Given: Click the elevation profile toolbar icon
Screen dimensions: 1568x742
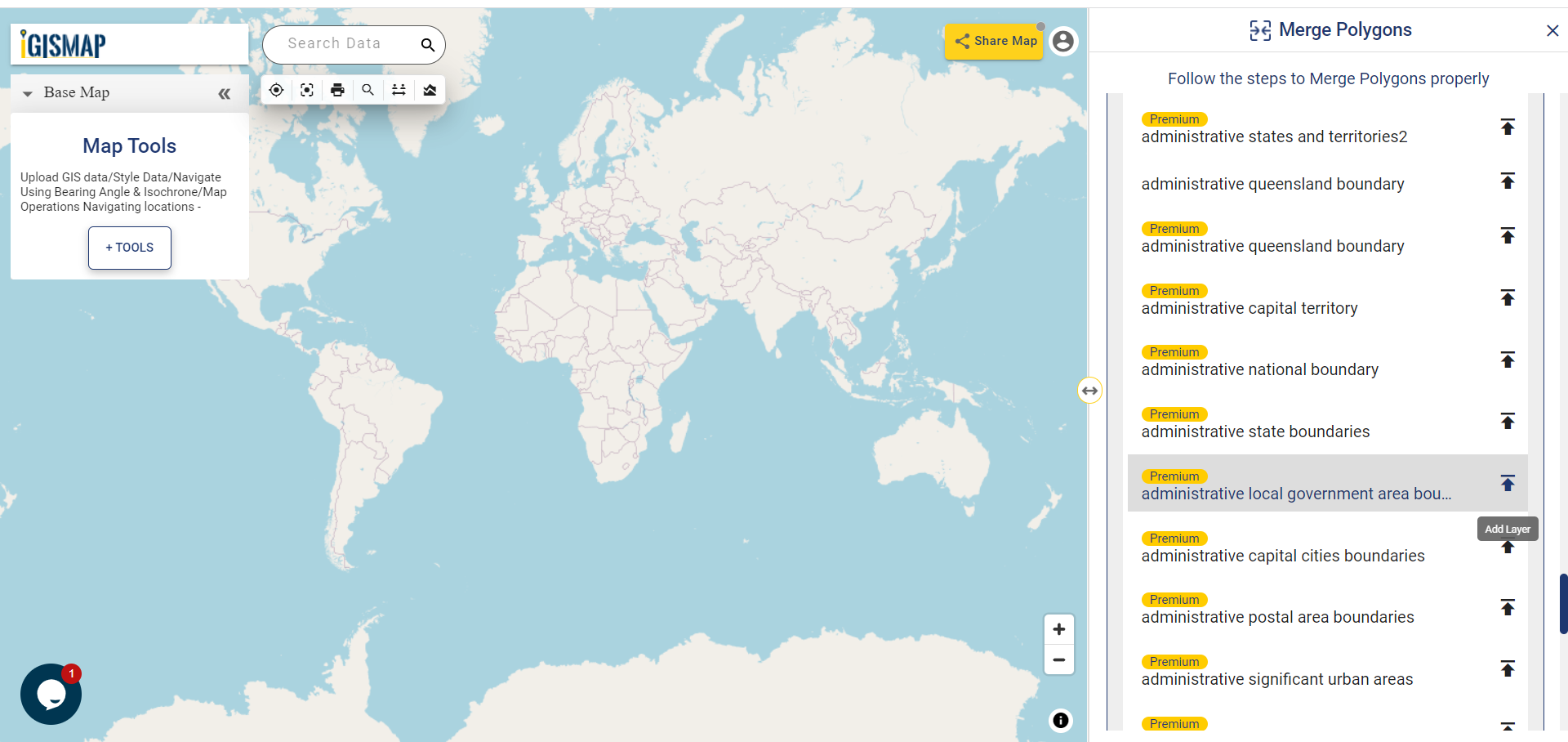Looking at the screenshot, I should click(430, 90).
